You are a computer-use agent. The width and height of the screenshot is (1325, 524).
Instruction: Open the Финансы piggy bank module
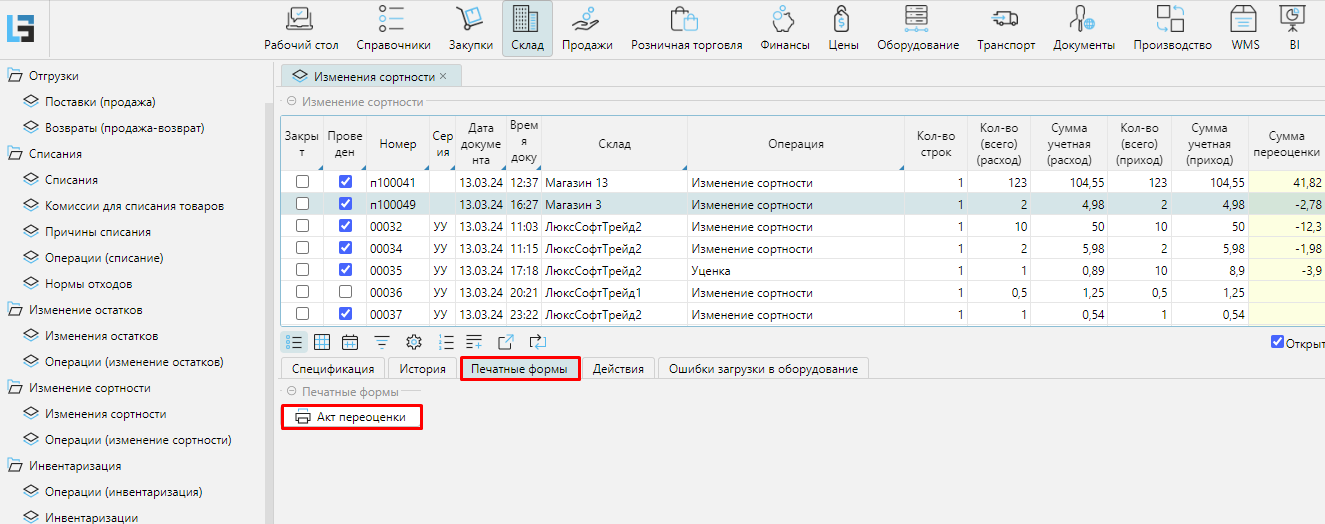(x=784, y=28)
